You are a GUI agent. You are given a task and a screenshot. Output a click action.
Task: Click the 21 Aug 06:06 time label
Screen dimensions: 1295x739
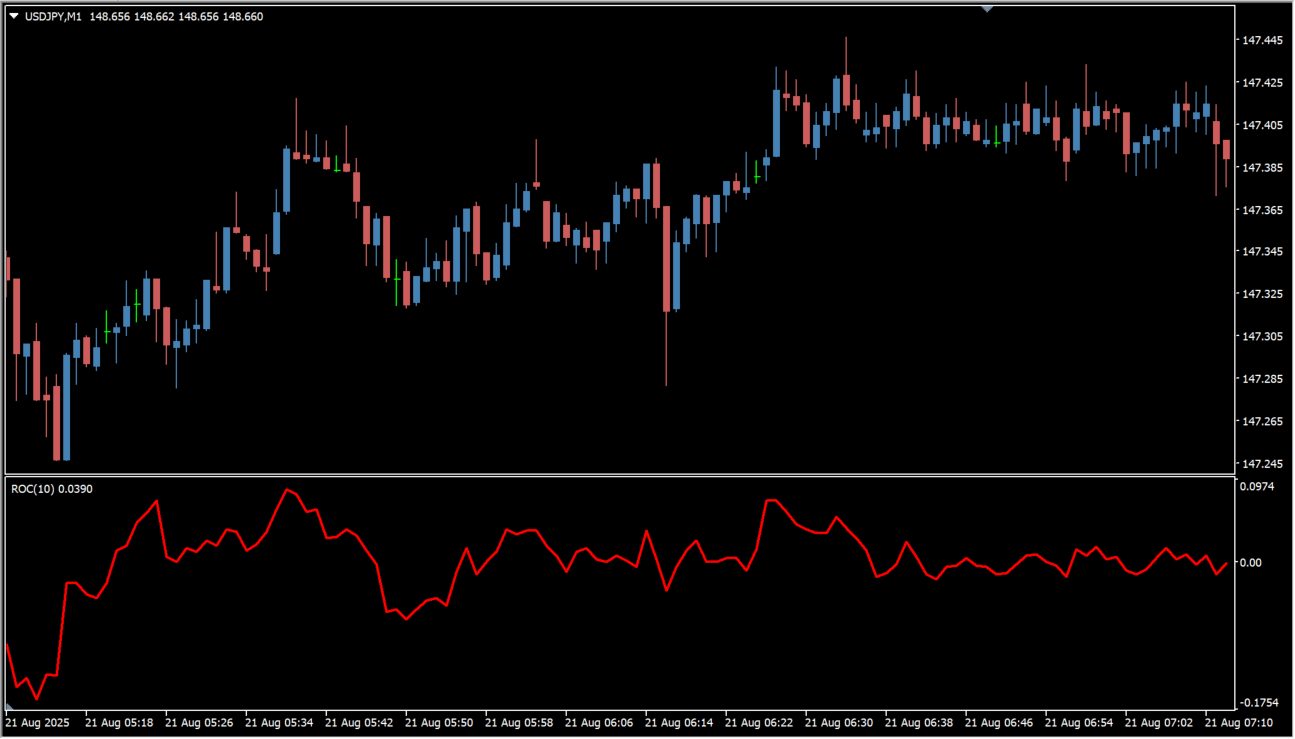(x=599, y=722)
